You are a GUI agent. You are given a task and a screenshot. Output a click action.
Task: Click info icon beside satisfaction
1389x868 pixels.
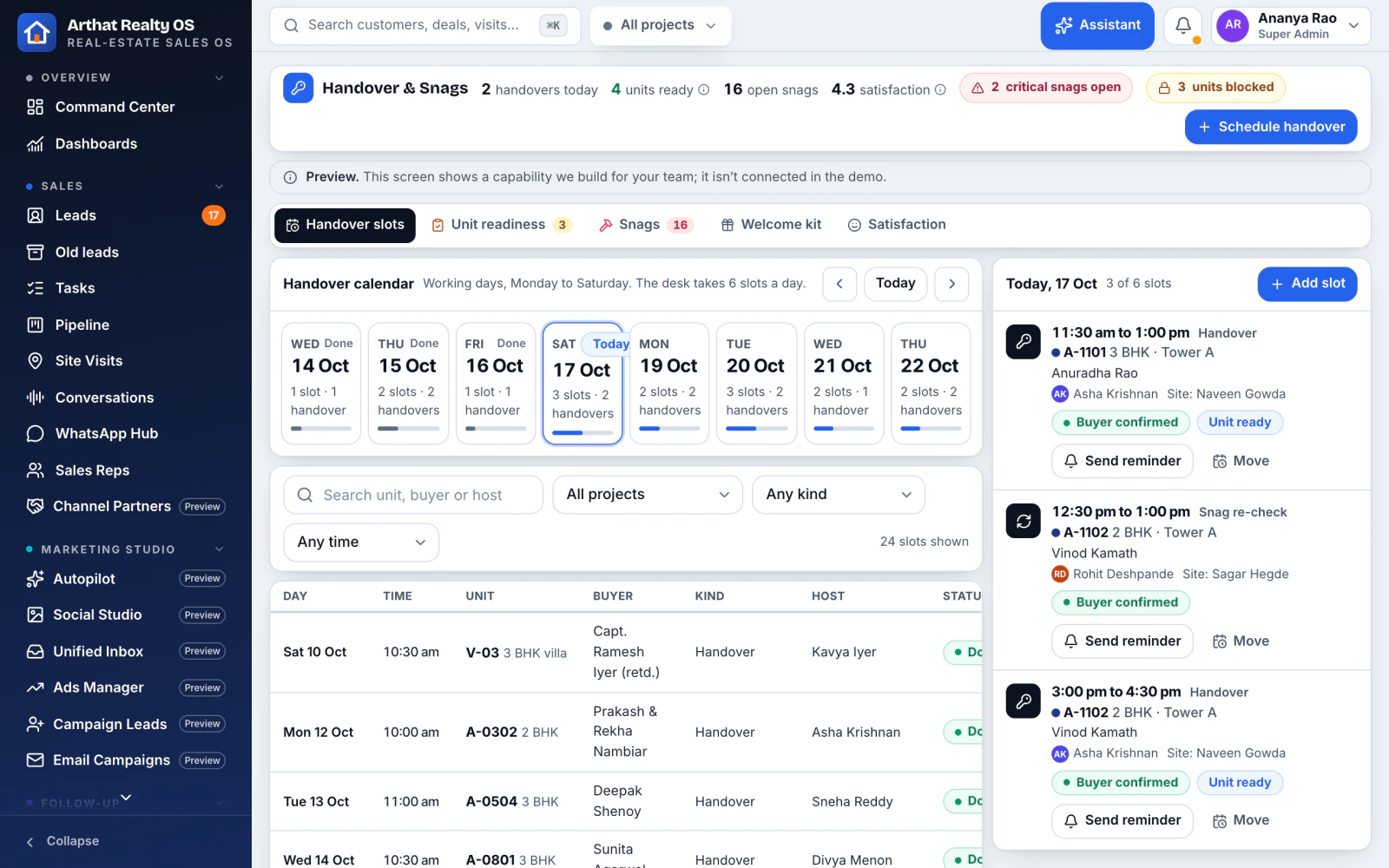[x=940, y=89]
